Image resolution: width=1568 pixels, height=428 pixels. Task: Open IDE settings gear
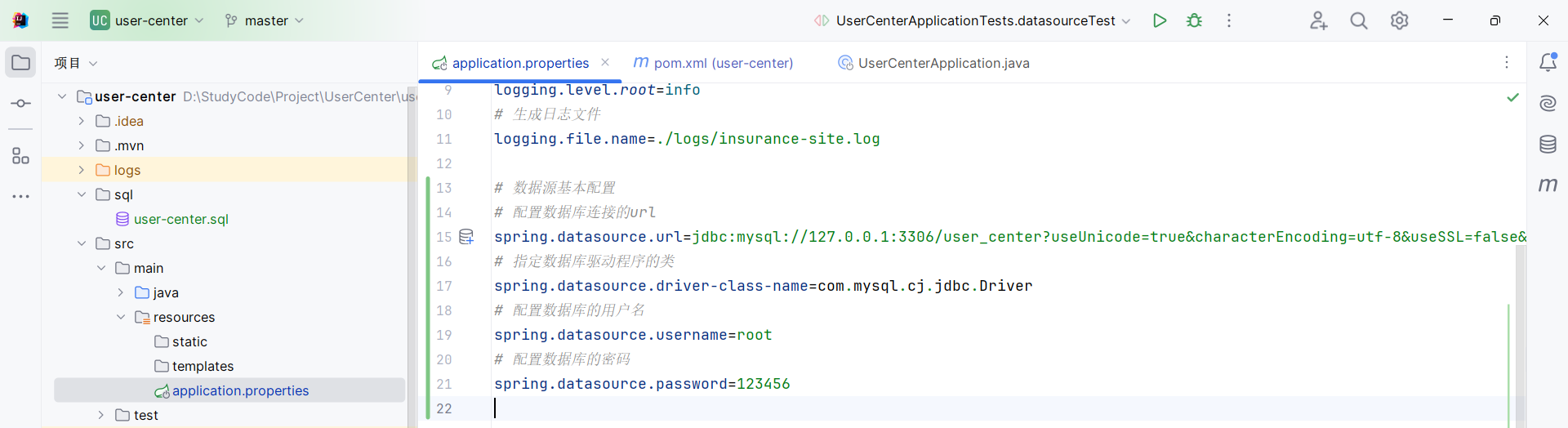click(x=1399, y=20)
